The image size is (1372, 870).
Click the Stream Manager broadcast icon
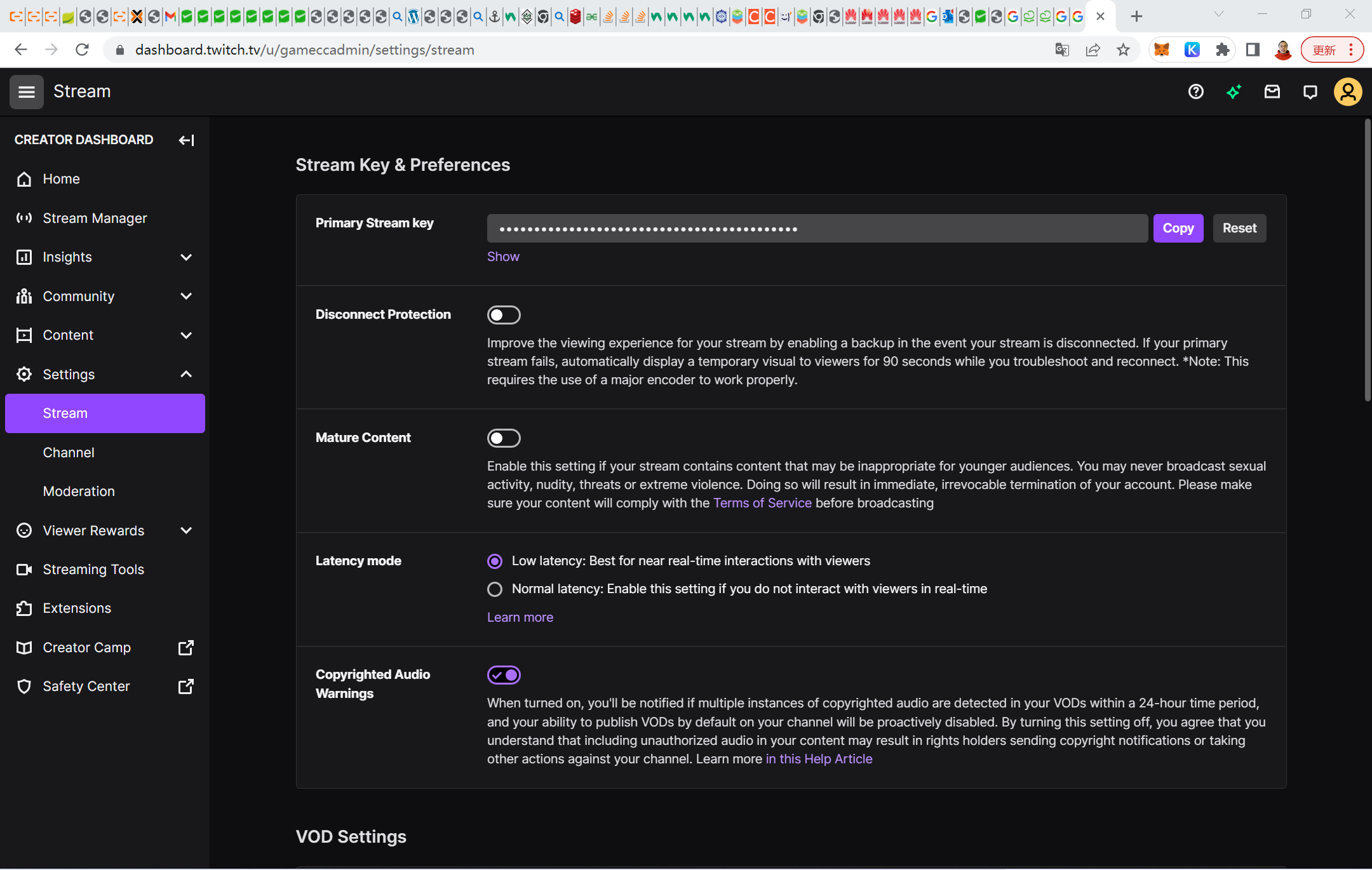[x=24, y=218]
